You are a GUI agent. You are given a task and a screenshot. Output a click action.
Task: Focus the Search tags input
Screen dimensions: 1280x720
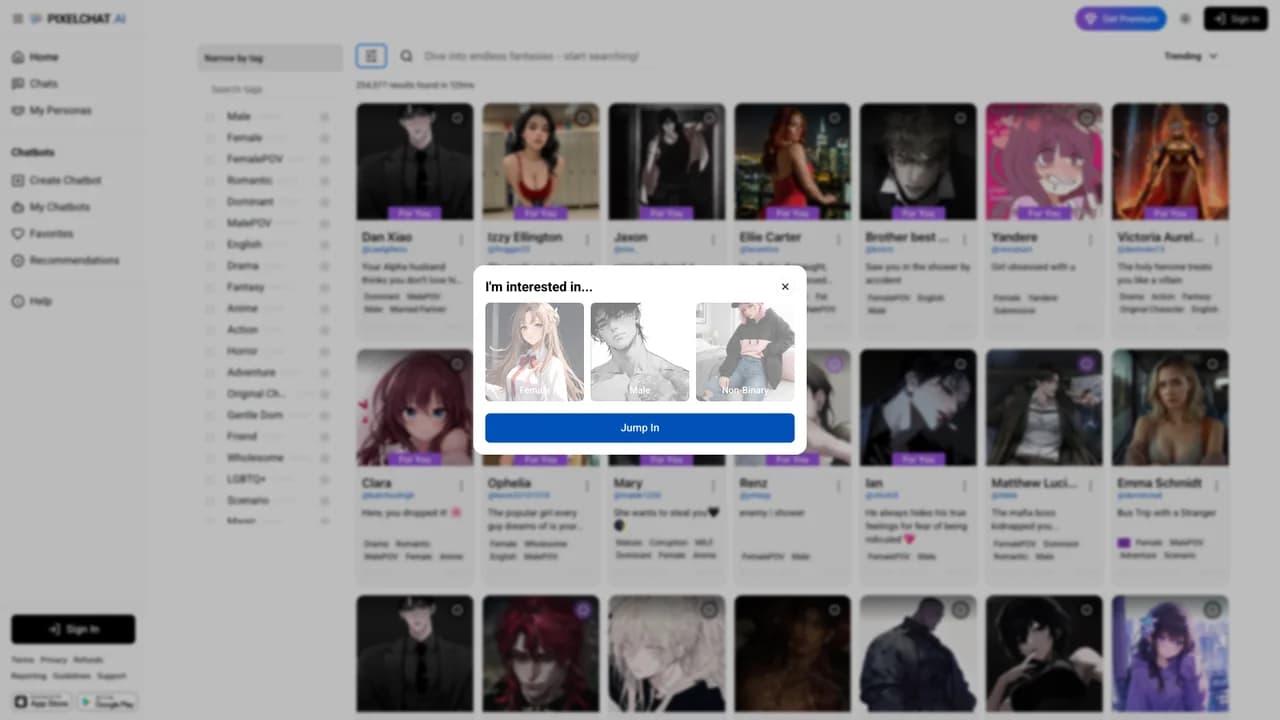270,89
